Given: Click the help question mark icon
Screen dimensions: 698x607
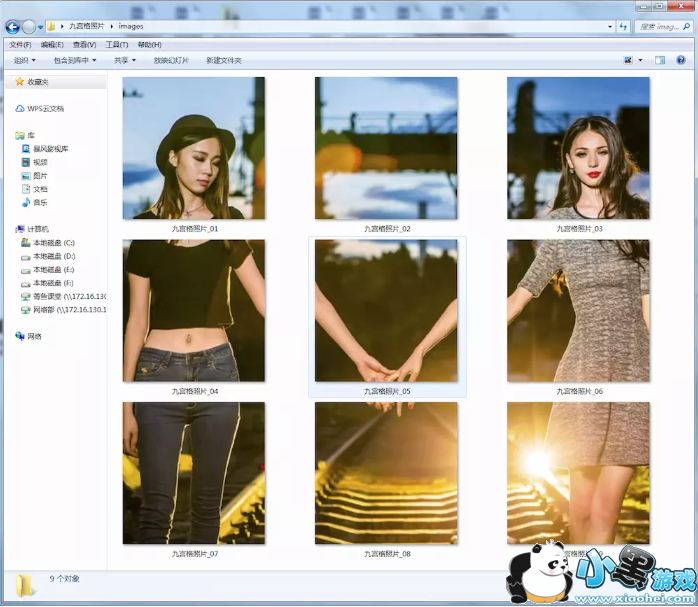Looking at the screenshot, I should pos(683,60).
